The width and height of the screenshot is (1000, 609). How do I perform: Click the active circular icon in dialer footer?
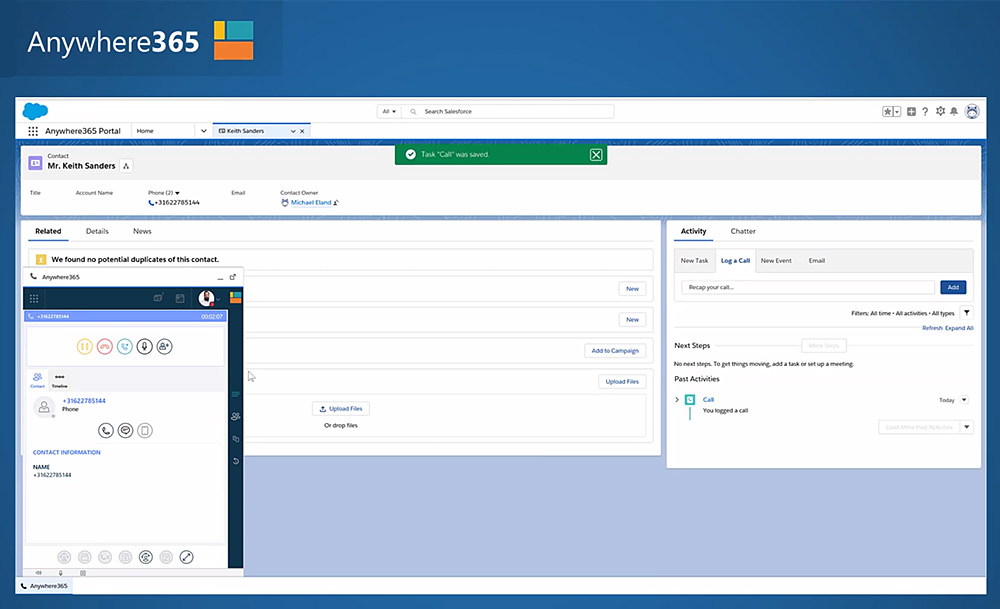(145, 557)
